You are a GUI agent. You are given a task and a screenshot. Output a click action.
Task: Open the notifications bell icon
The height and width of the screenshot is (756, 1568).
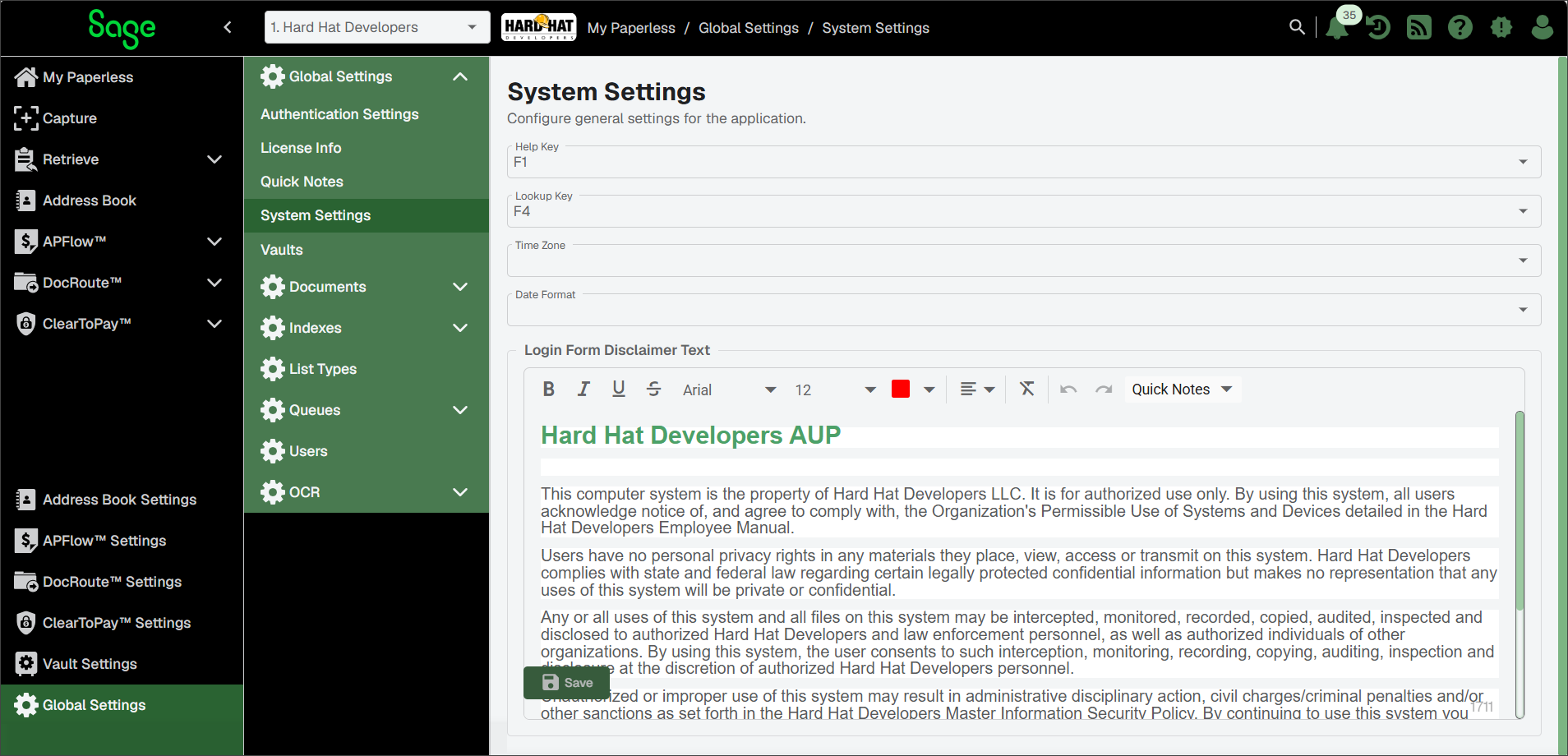1337,28
